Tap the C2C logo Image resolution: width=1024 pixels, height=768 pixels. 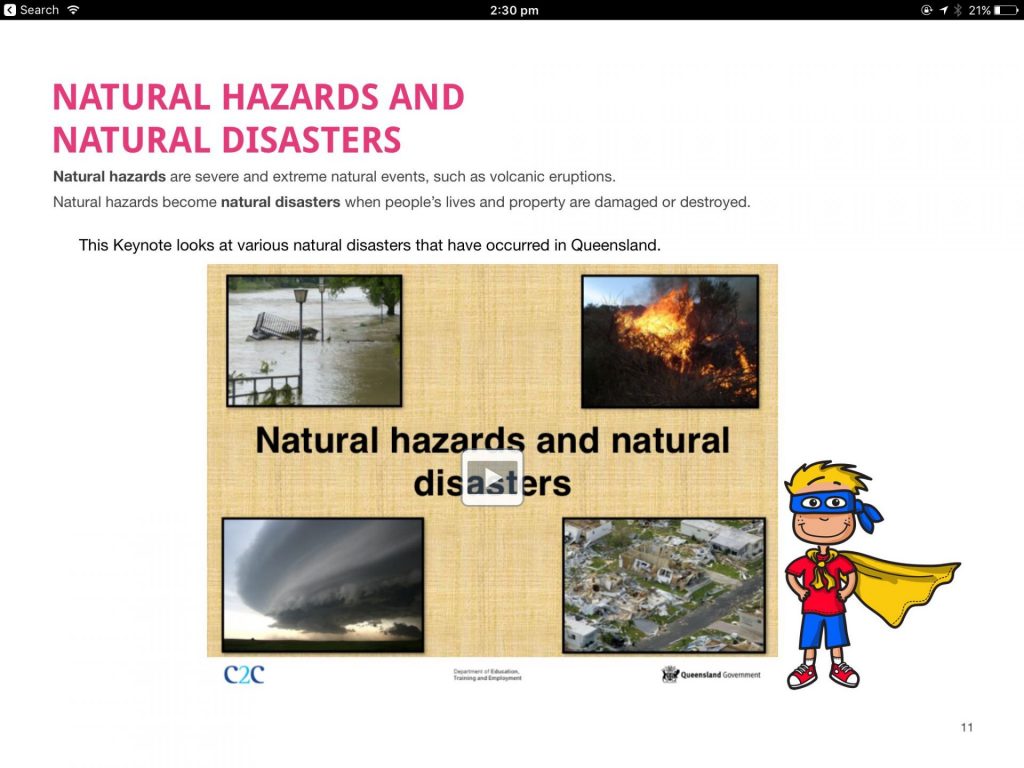tap(244, 674)
